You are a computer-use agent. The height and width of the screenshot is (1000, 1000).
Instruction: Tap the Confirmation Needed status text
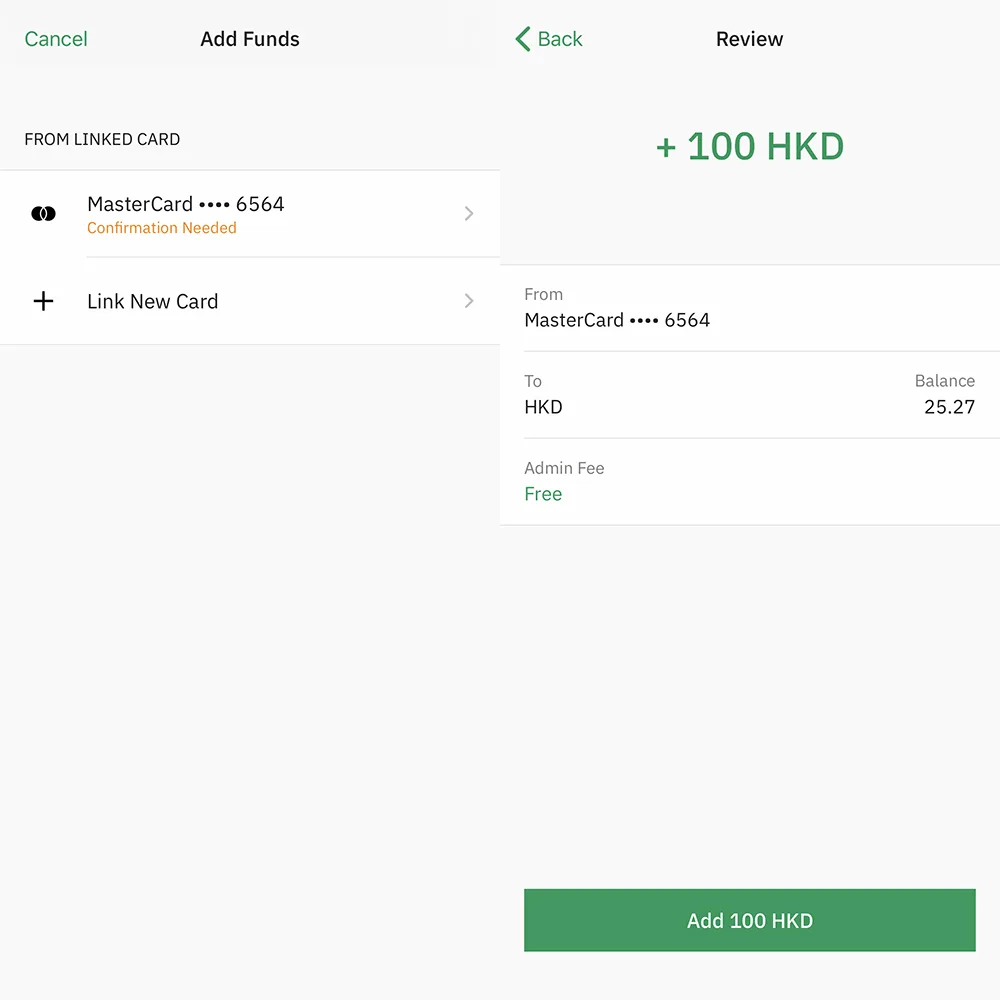[x=161, y=228]
